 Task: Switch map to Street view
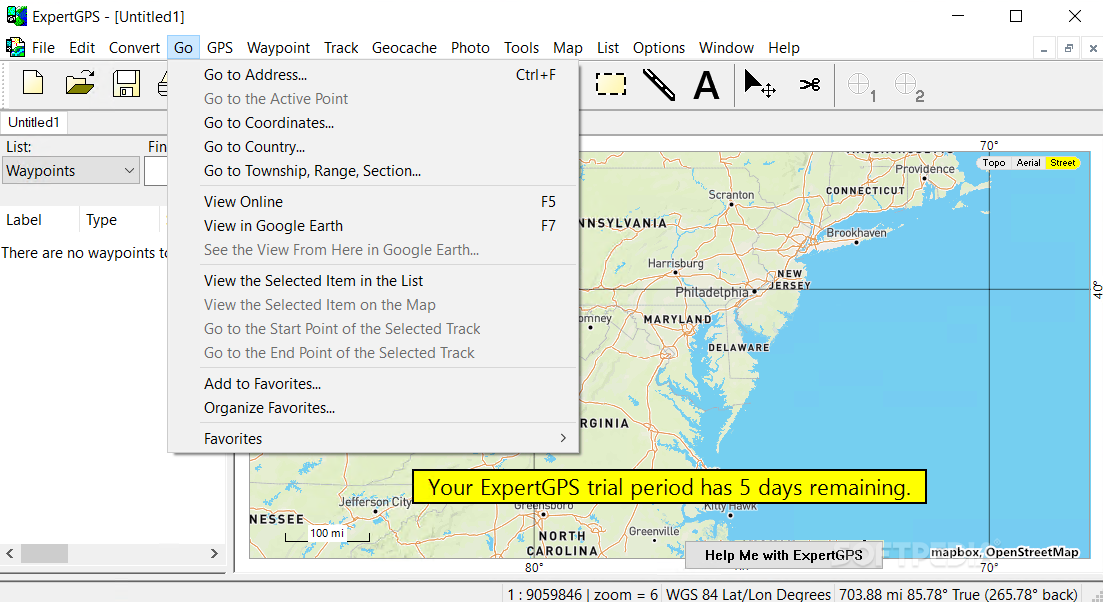pyautogui.click(x=1062, y=162)
